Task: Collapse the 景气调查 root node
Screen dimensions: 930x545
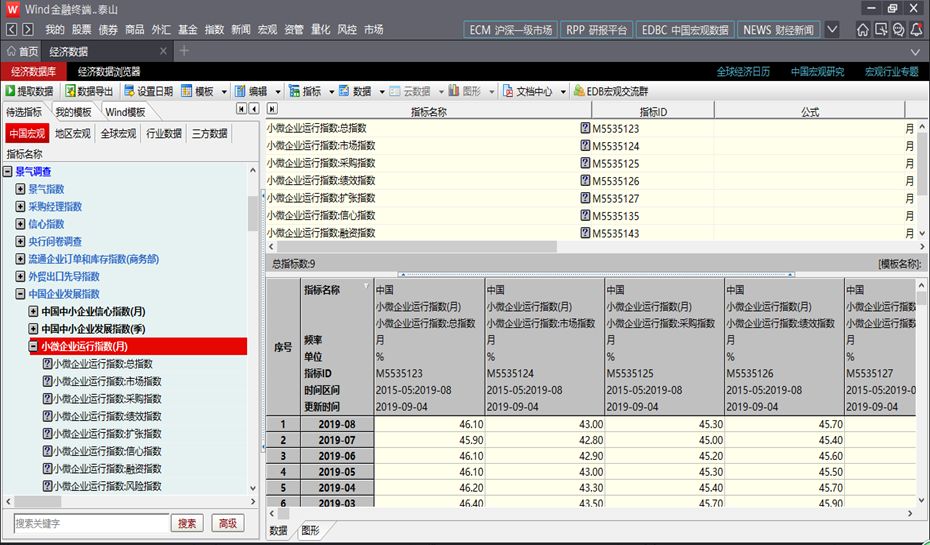Action: [x=7, y=172]
